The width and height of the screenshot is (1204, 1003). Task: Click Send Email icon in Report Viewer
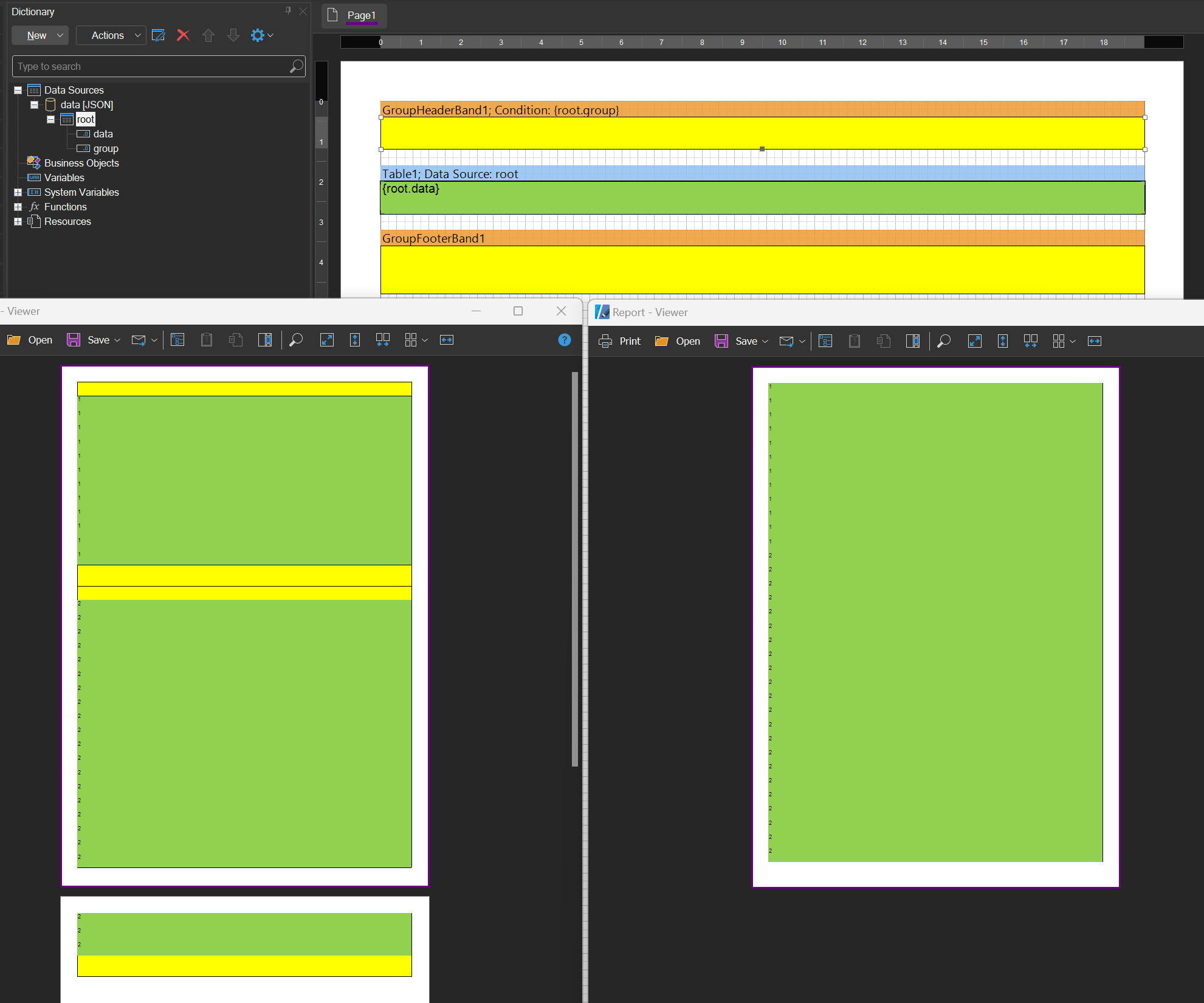tap(786, 342)
